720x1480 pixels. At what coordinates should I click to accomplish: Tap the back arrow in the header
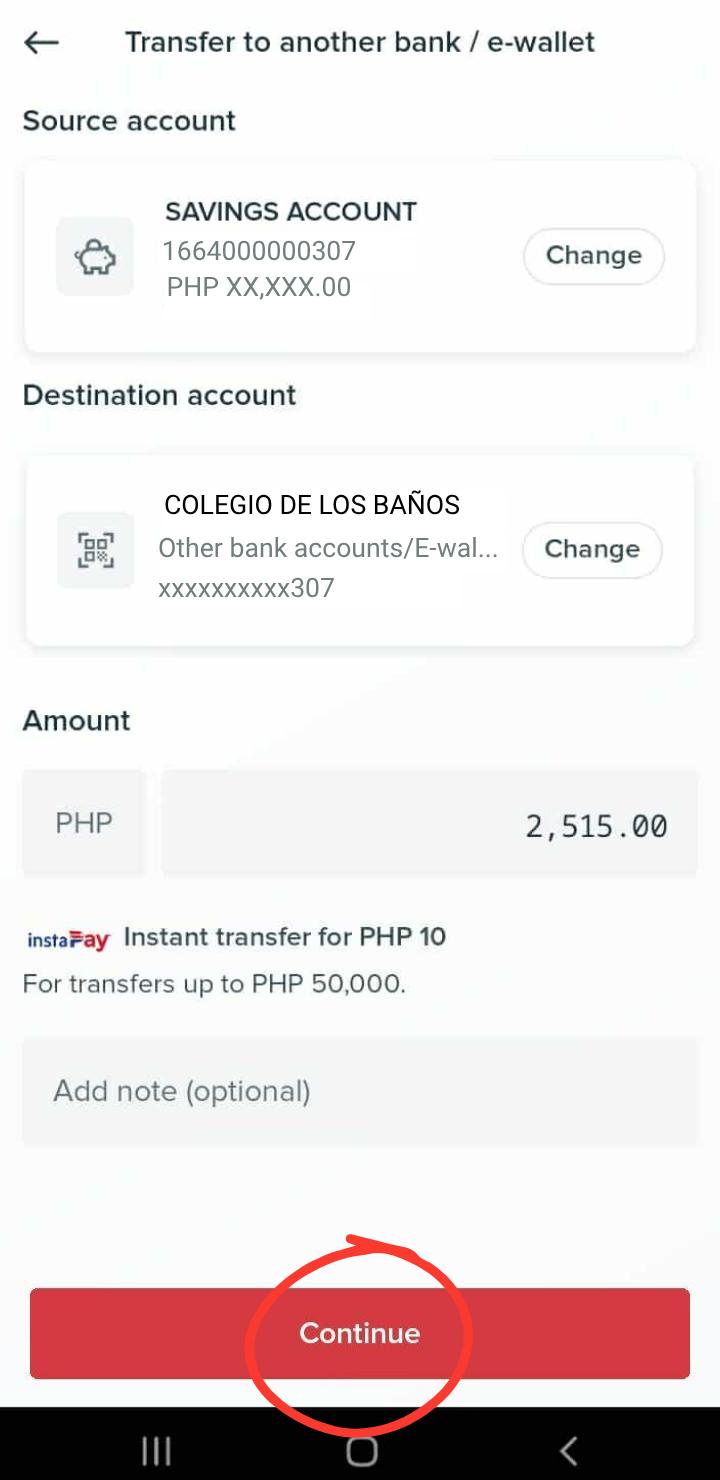(42, 42)
